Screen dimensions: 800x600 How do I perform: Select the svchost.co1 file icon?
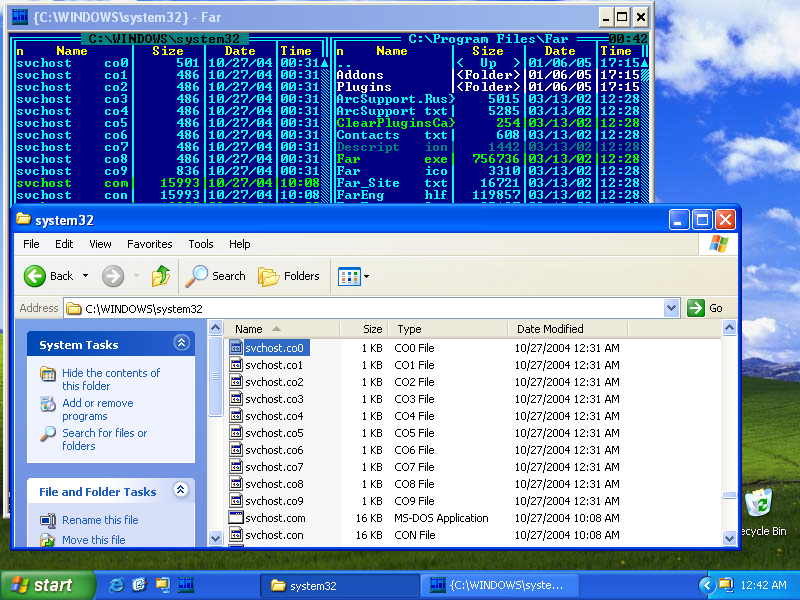[x=236, y=365]
